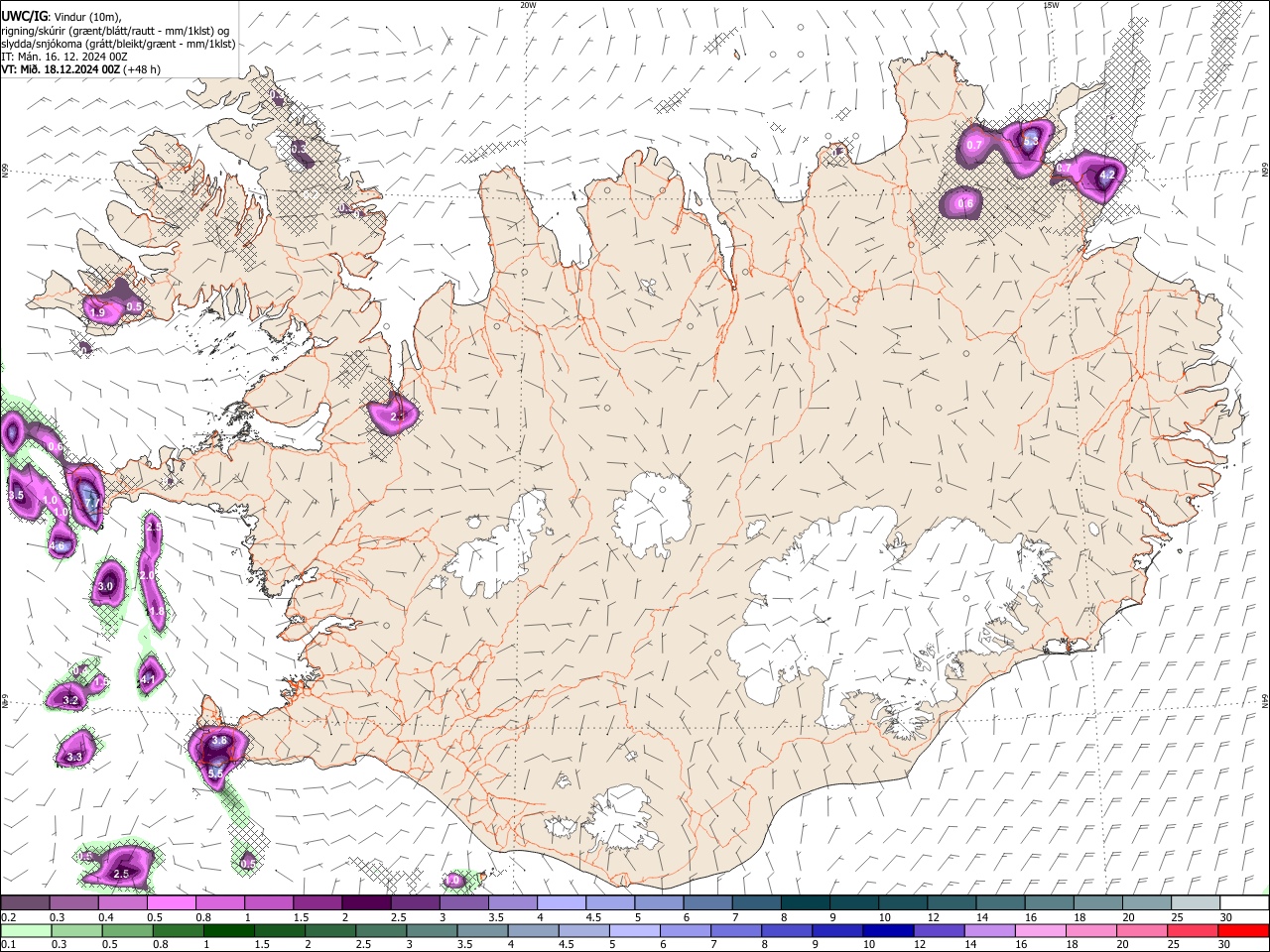Click the 4.6 precipitation value on the map
The image size is (1270, 952).
click(x=59, y=545)
